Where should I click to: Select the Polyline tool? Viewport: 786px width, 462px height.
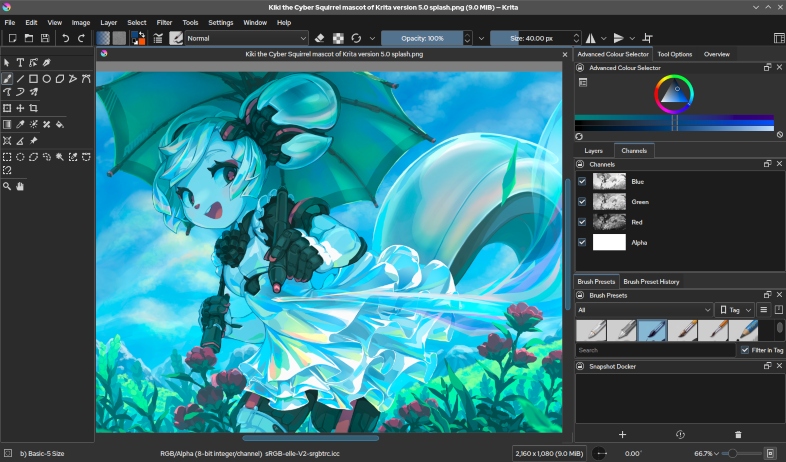73,79
